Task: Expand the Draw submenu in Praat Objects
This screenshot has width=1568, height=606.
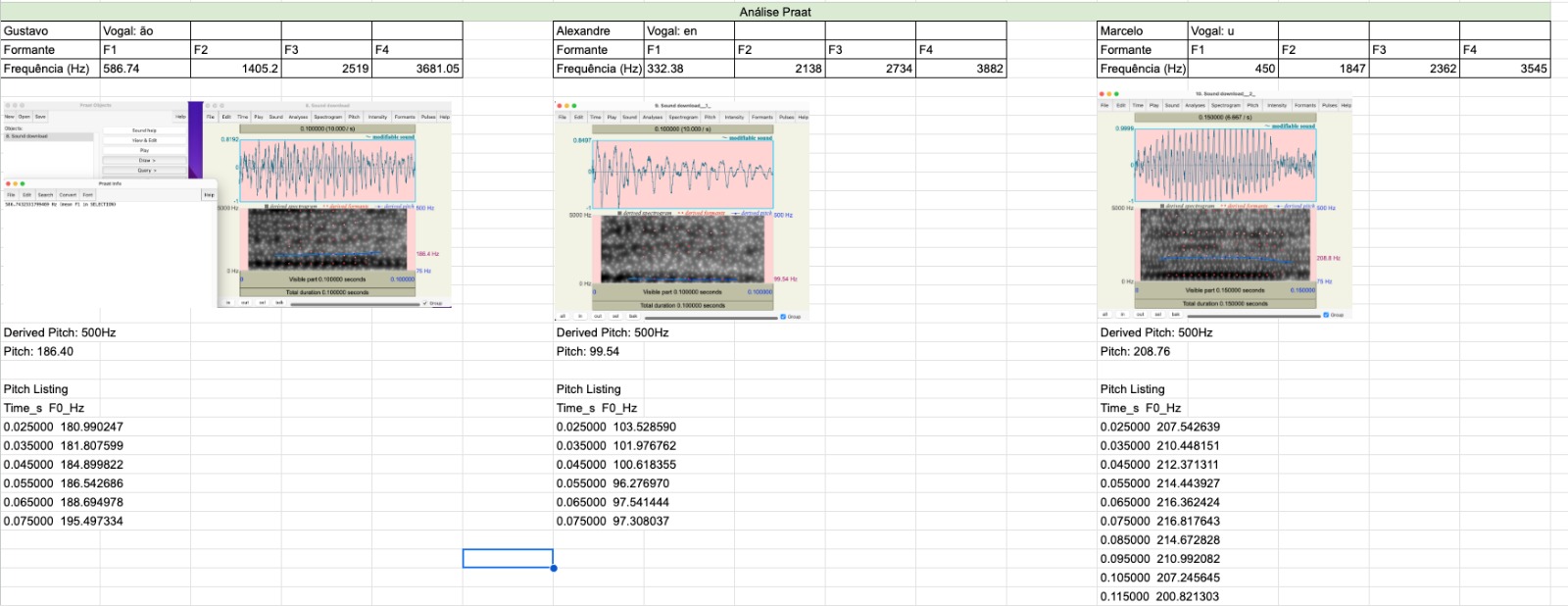Action: point(145,160)
